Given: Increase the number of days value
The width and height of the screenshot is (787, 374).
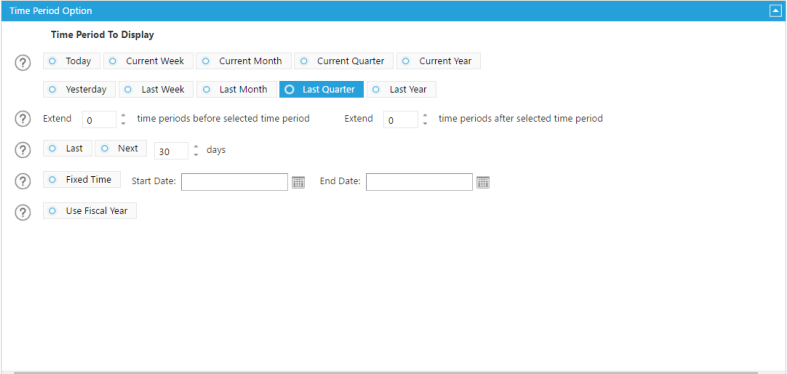Looking at the screenshot, I should (196, 147).
